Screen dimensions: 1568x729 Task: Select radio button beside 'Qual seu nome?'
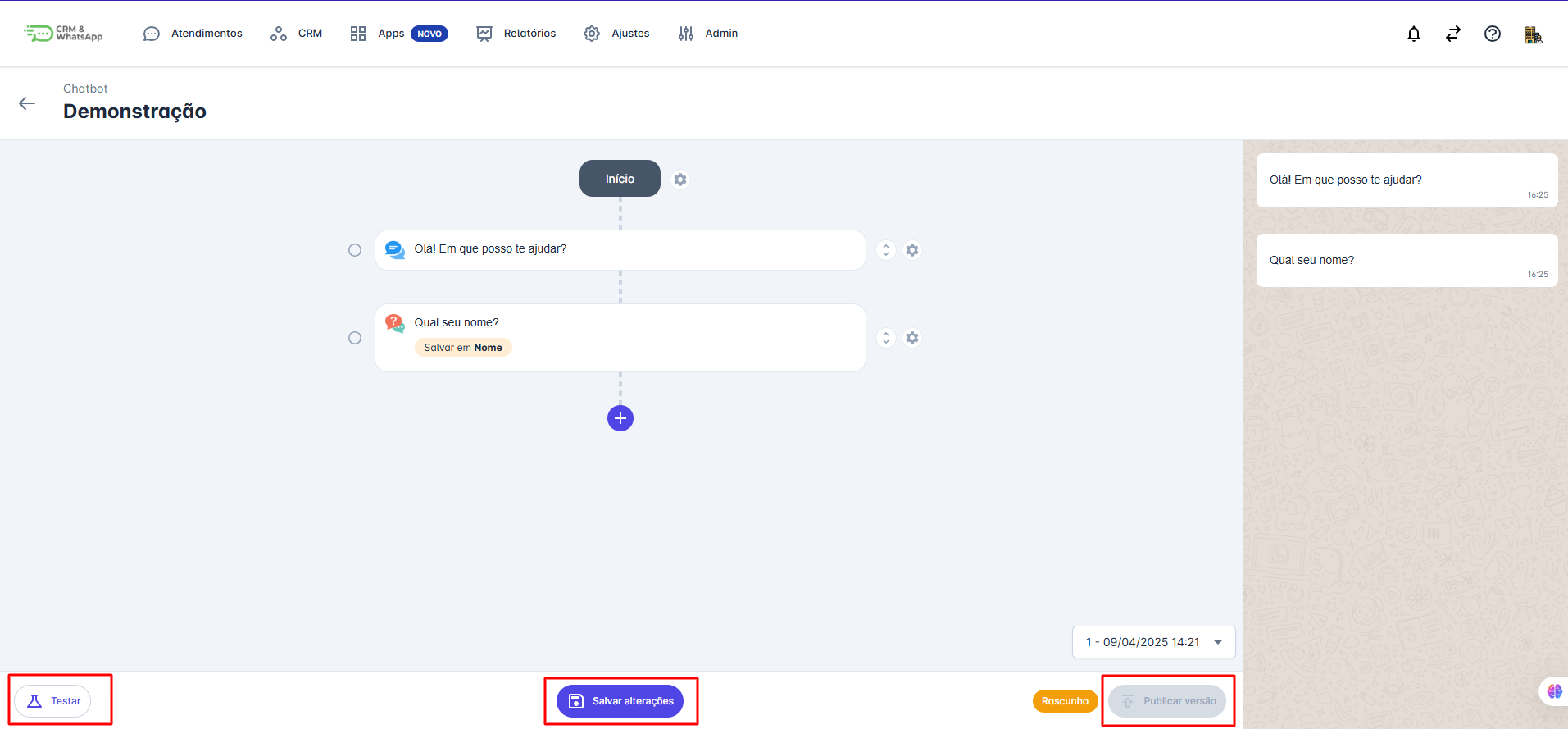pyautogui.click(x=355, y=338)
